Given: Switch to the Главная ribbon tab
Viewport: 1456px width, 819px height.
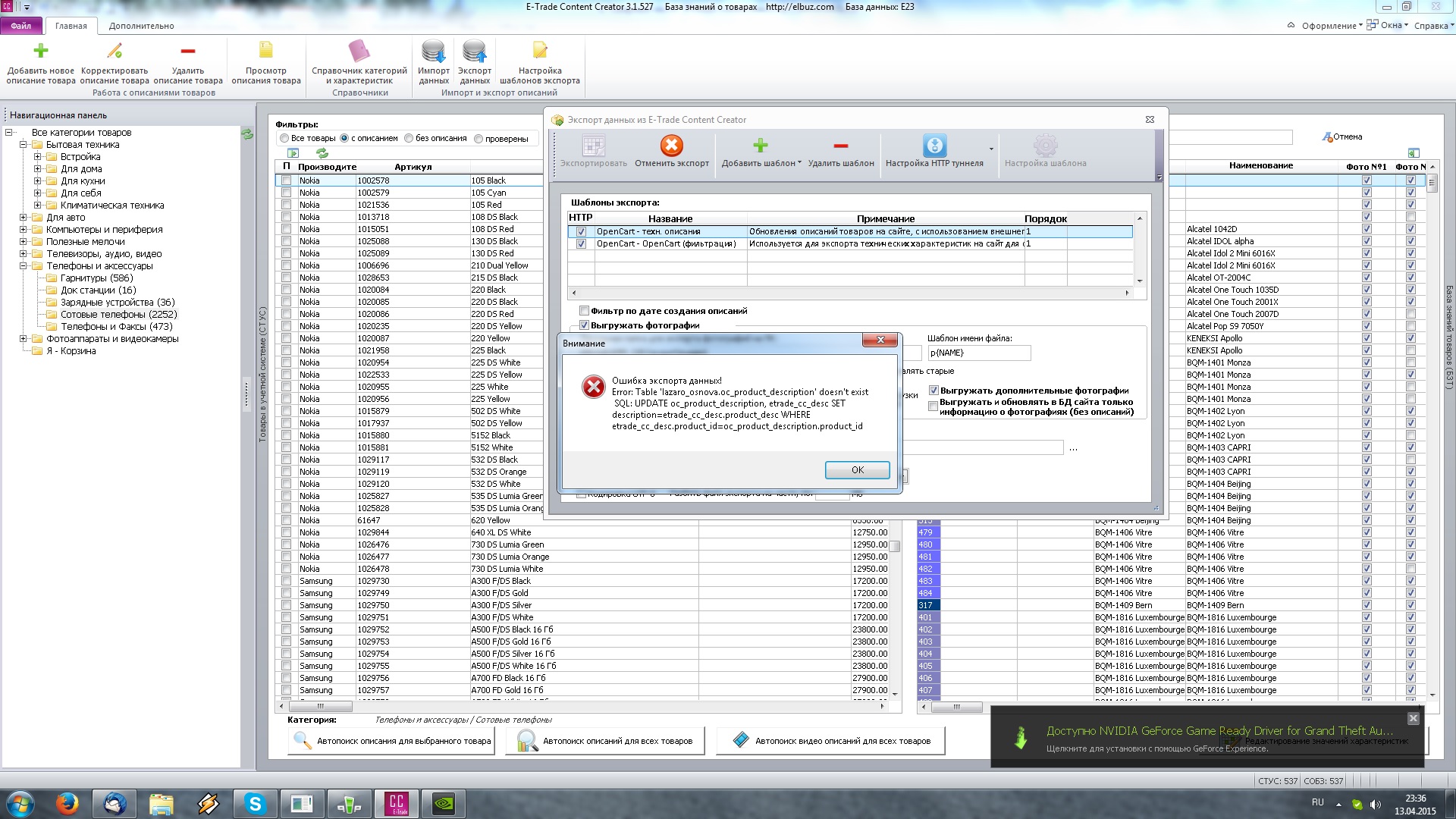Looking at the screenshot, I should pos(71,26).
